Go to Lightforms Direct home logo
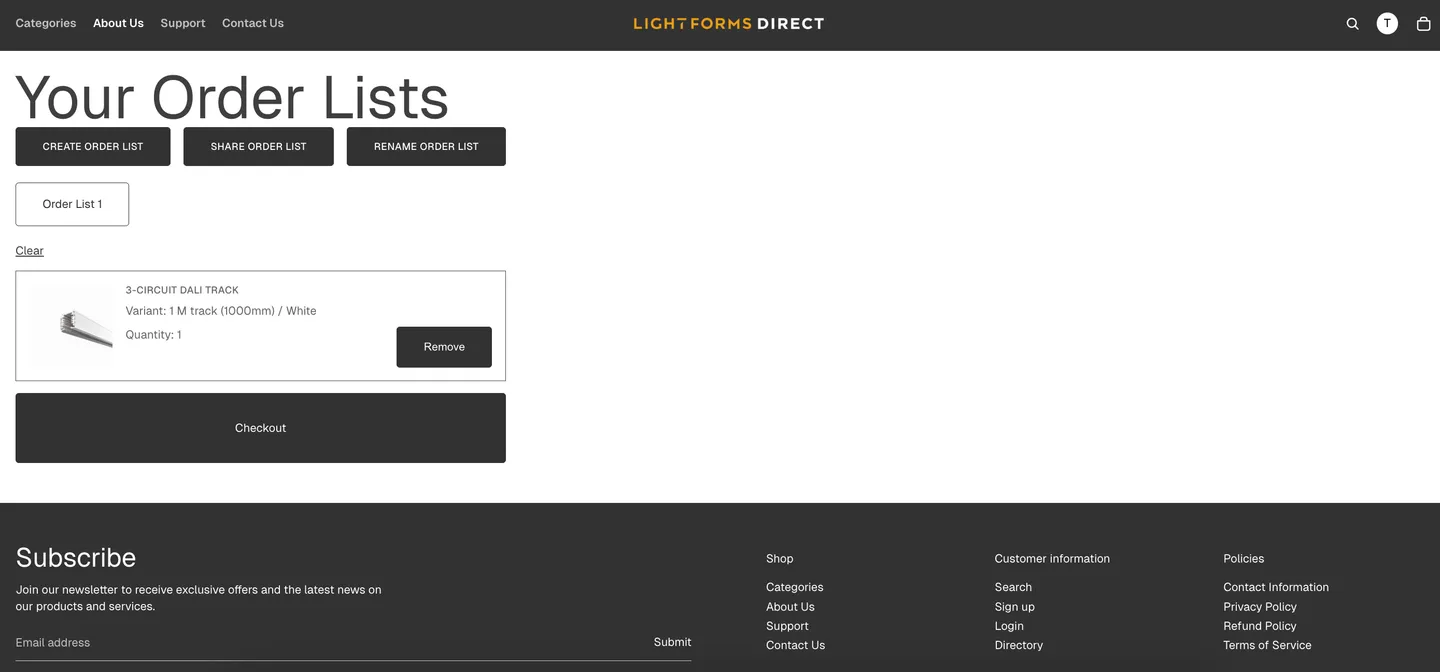The height and width of the screenshot is (672, 1440). pyautogui.click(x=729, y=24)
